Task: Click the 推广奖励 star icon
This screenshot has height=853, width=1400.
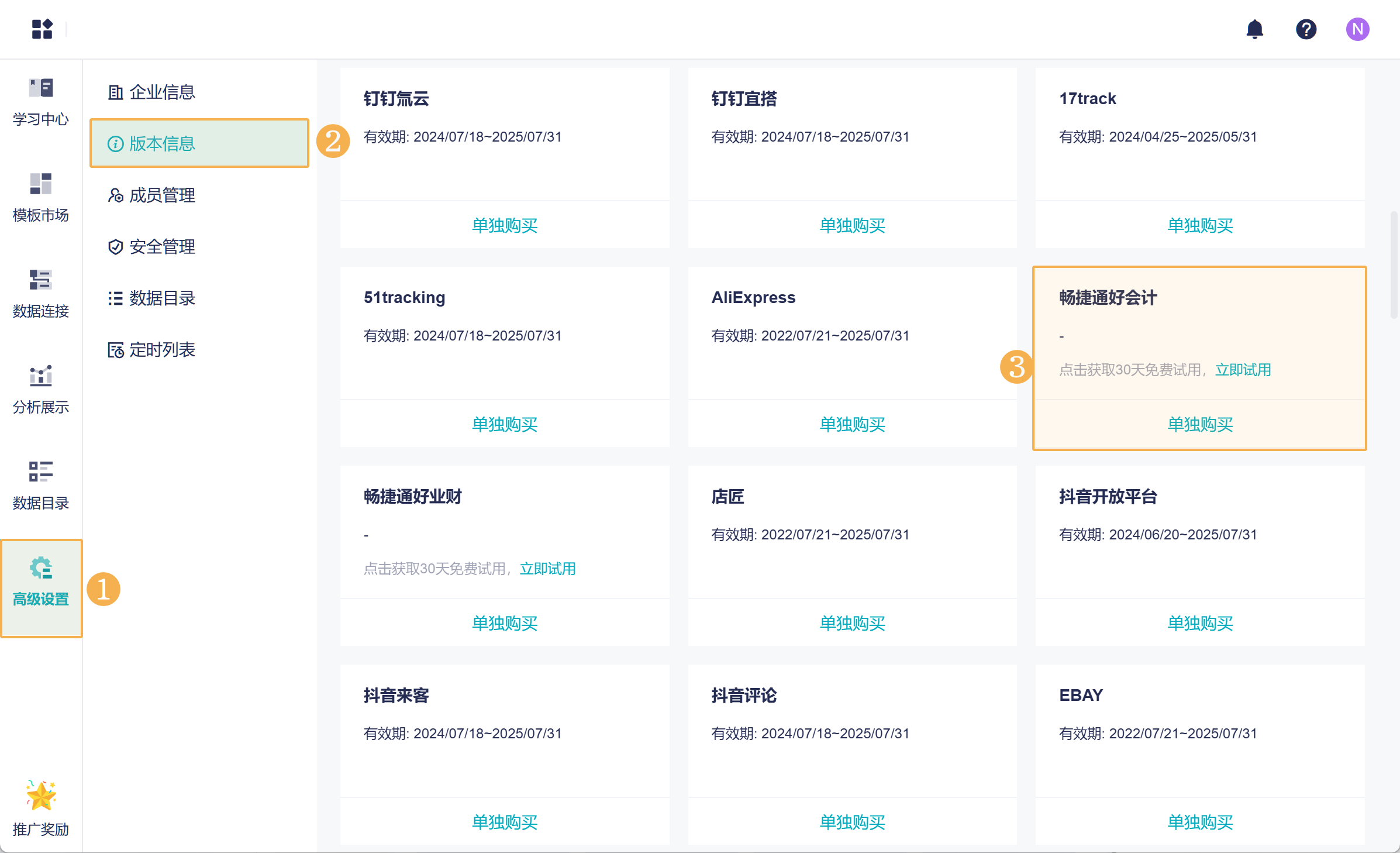Action: tap(41, 796)
